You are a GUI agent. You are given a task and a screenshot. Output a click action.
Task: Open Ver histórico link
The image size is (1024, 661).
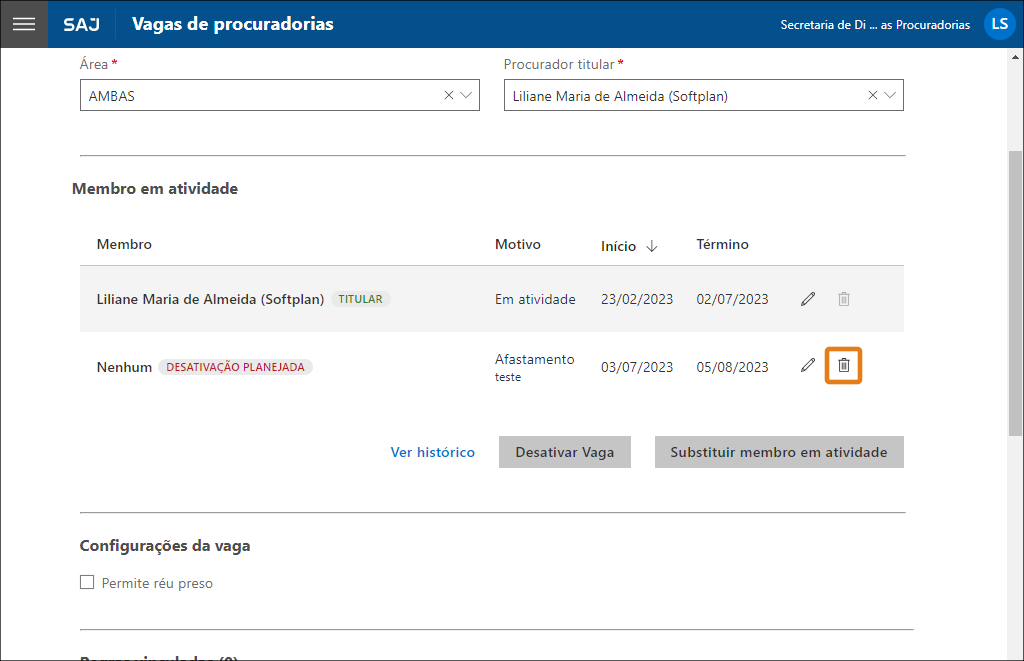pos(432,452)
